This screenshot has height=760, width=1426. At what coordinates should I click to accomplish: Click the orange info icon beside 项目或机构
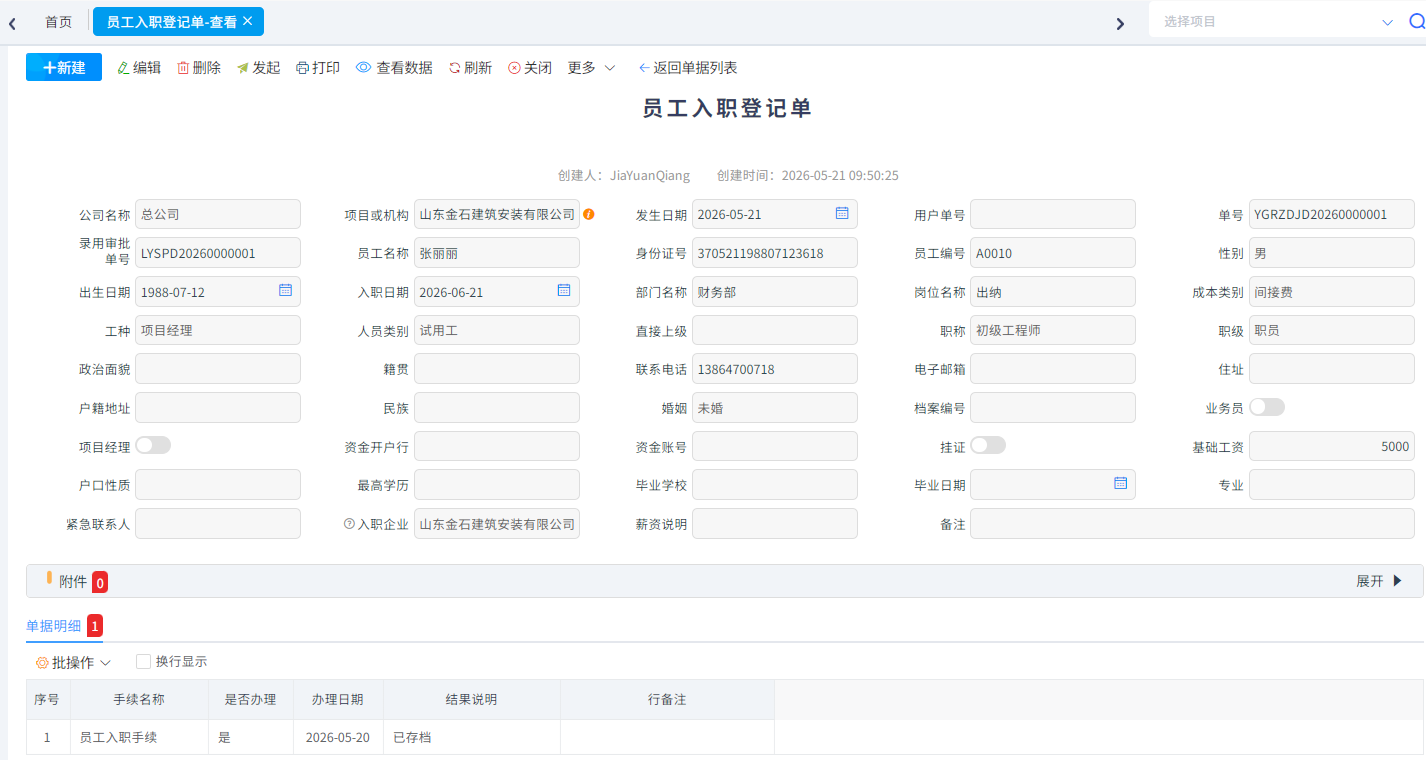pyautogui.click(x=589, y=214)
